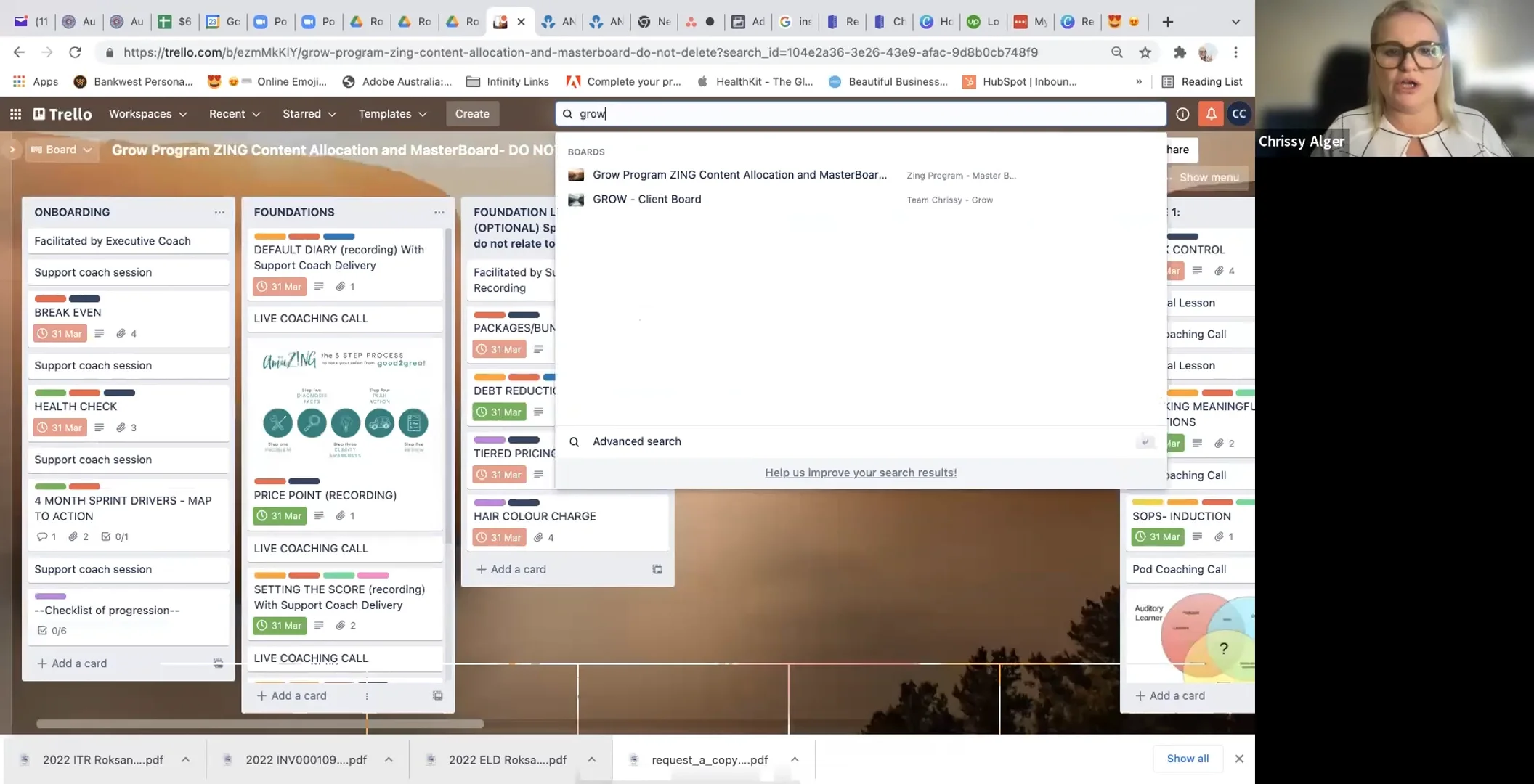Open Advanced search
This screenshot has height=784, width=1534.
tap(637, 441)
